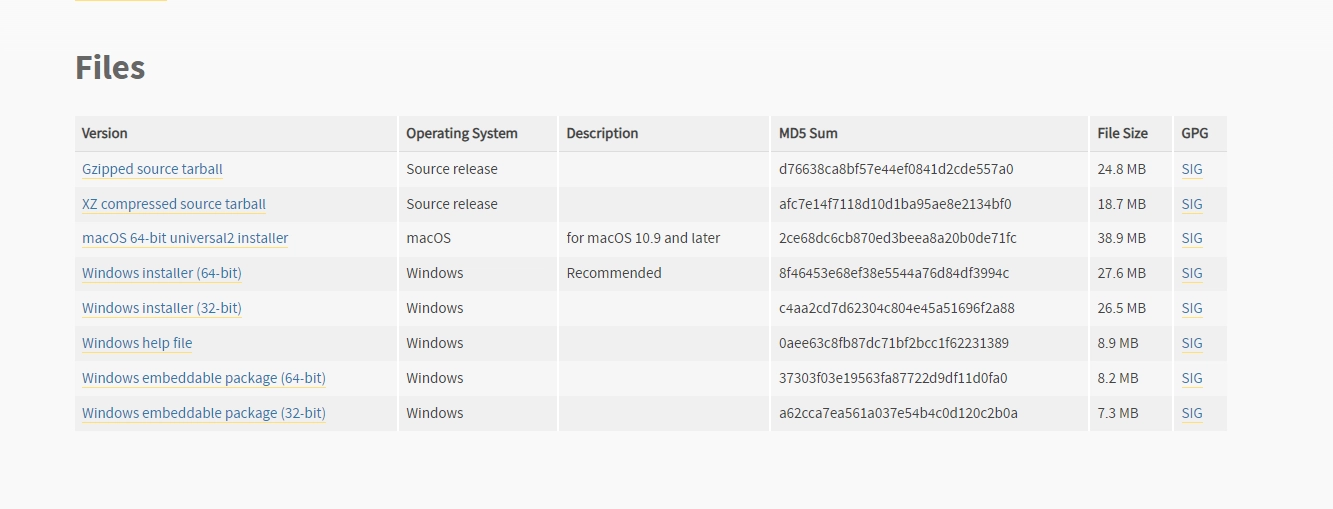This screenshot has width=1333, height=509.
Task: Open SIG for embeddable package (64-bit)
Action: coord(1192,378)
